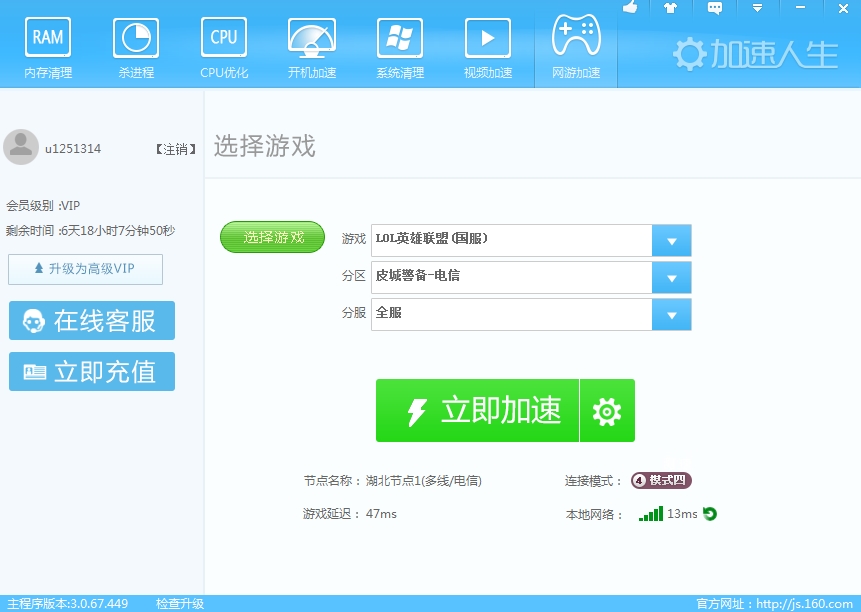Click the gear icon beside 立即加速
This screenshot has width=861, height=612.
point(606,410)
